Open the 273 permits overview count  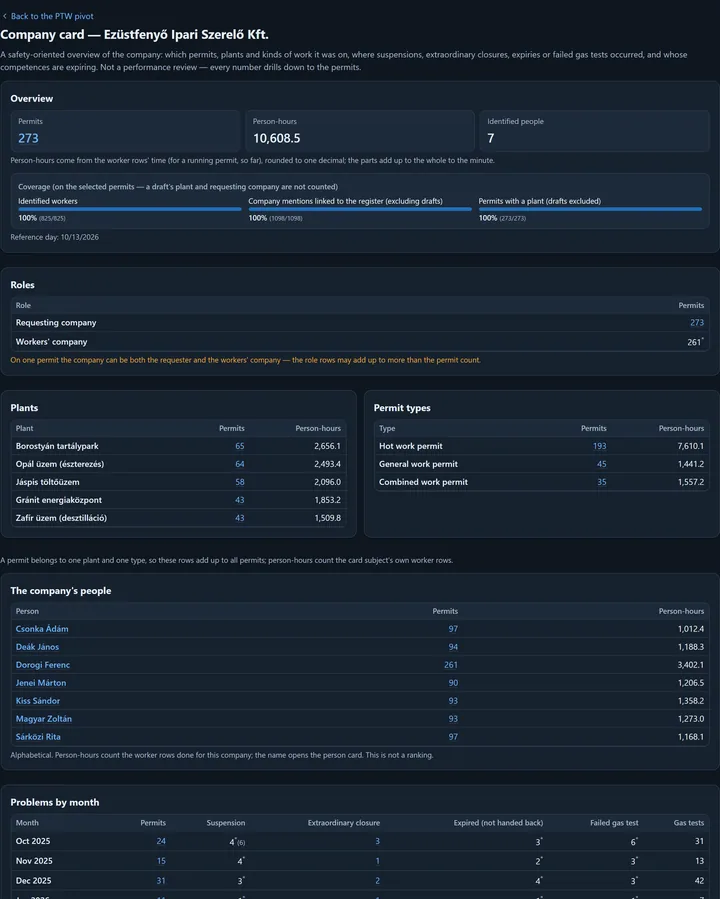coord(28,138)
